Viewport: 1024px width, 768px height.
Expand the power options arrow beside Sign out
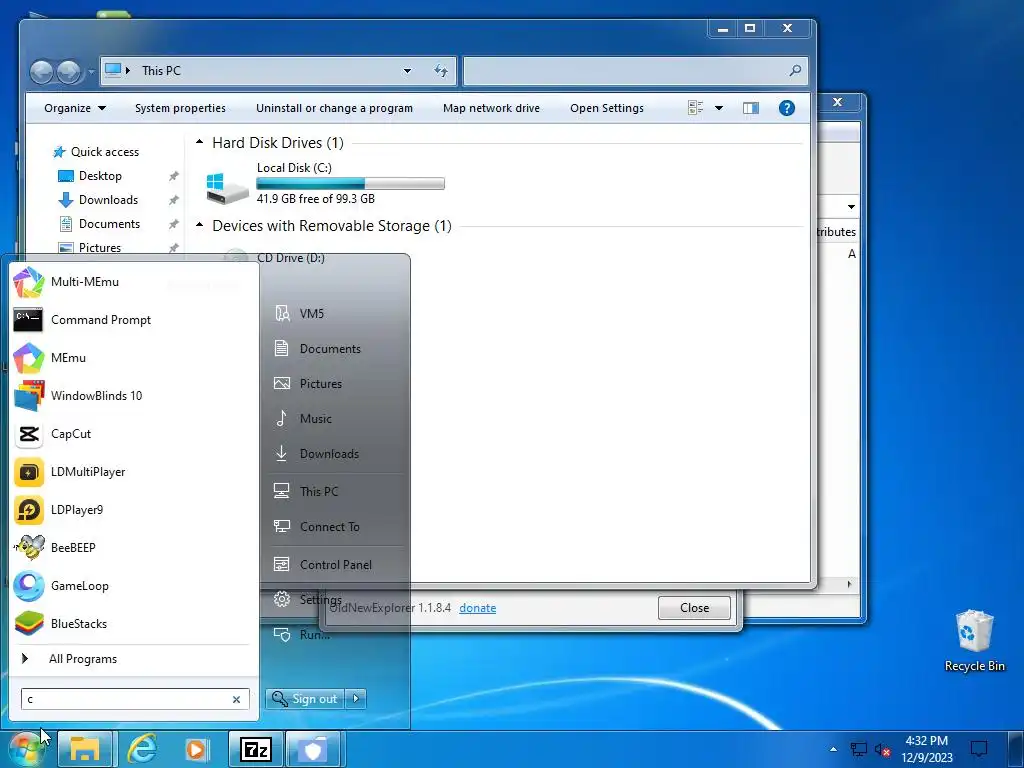click(356, 699)
